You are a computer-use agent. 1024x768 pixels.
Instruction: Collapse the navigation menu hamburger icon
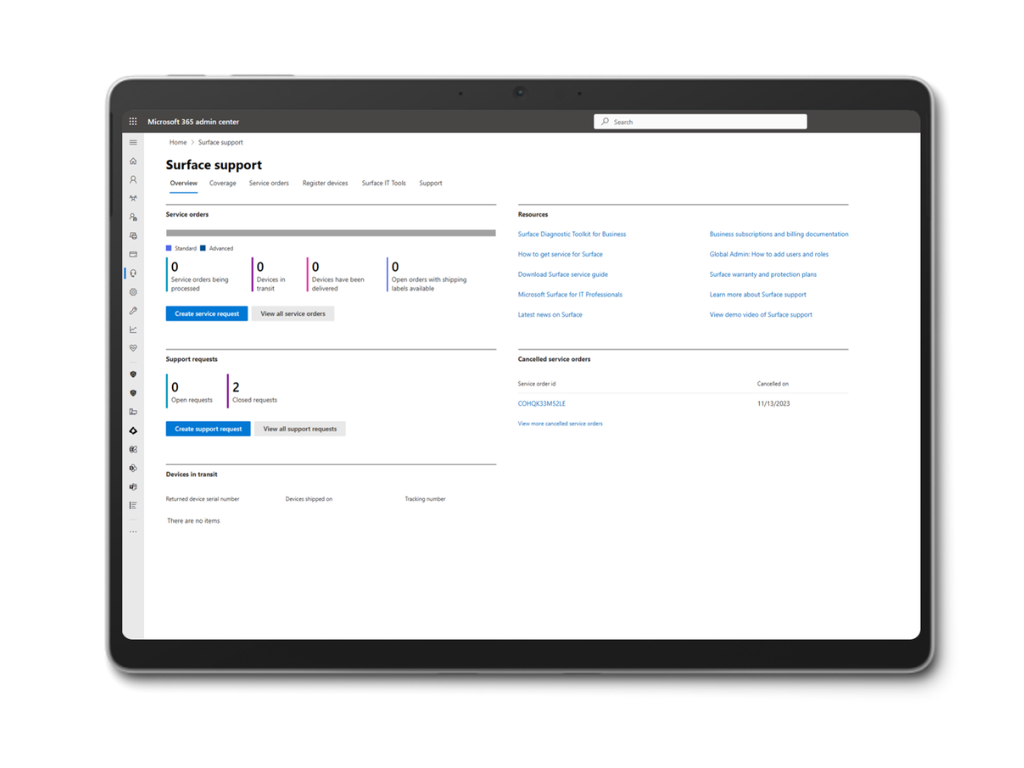pos(133,142)
